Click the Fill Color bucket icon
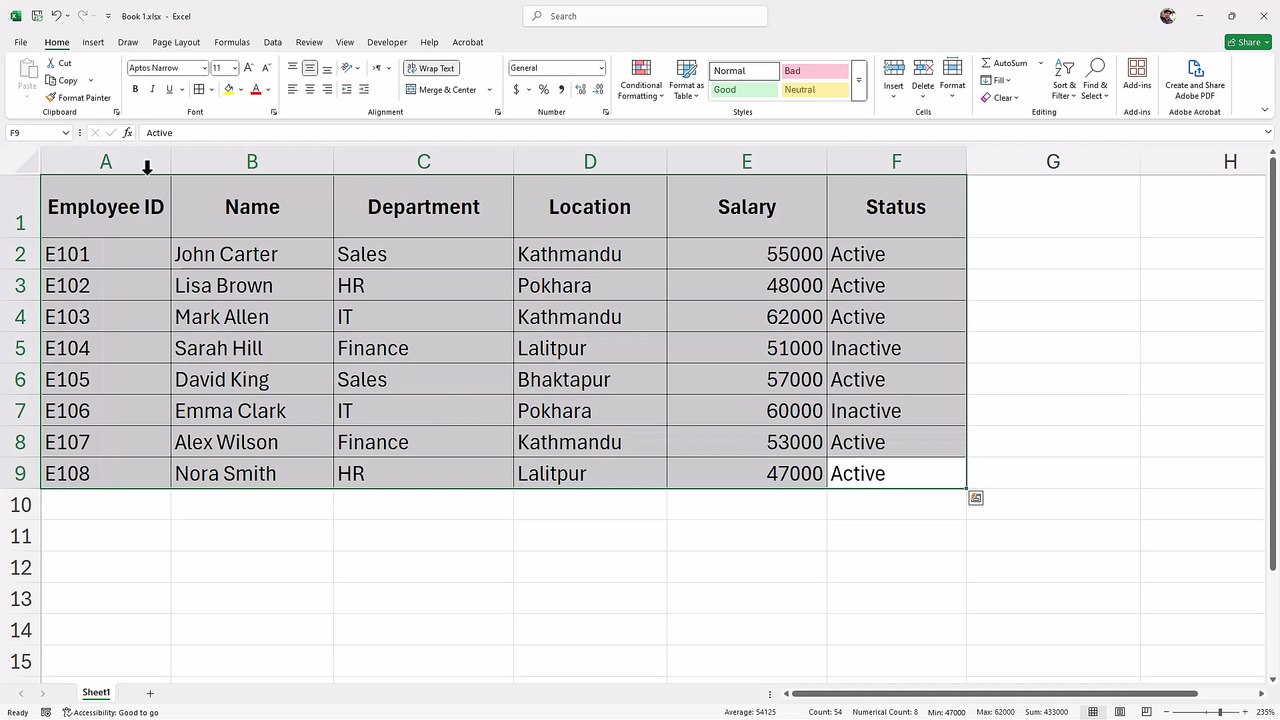Screen dimensions: 1280x720 point(229,89)
